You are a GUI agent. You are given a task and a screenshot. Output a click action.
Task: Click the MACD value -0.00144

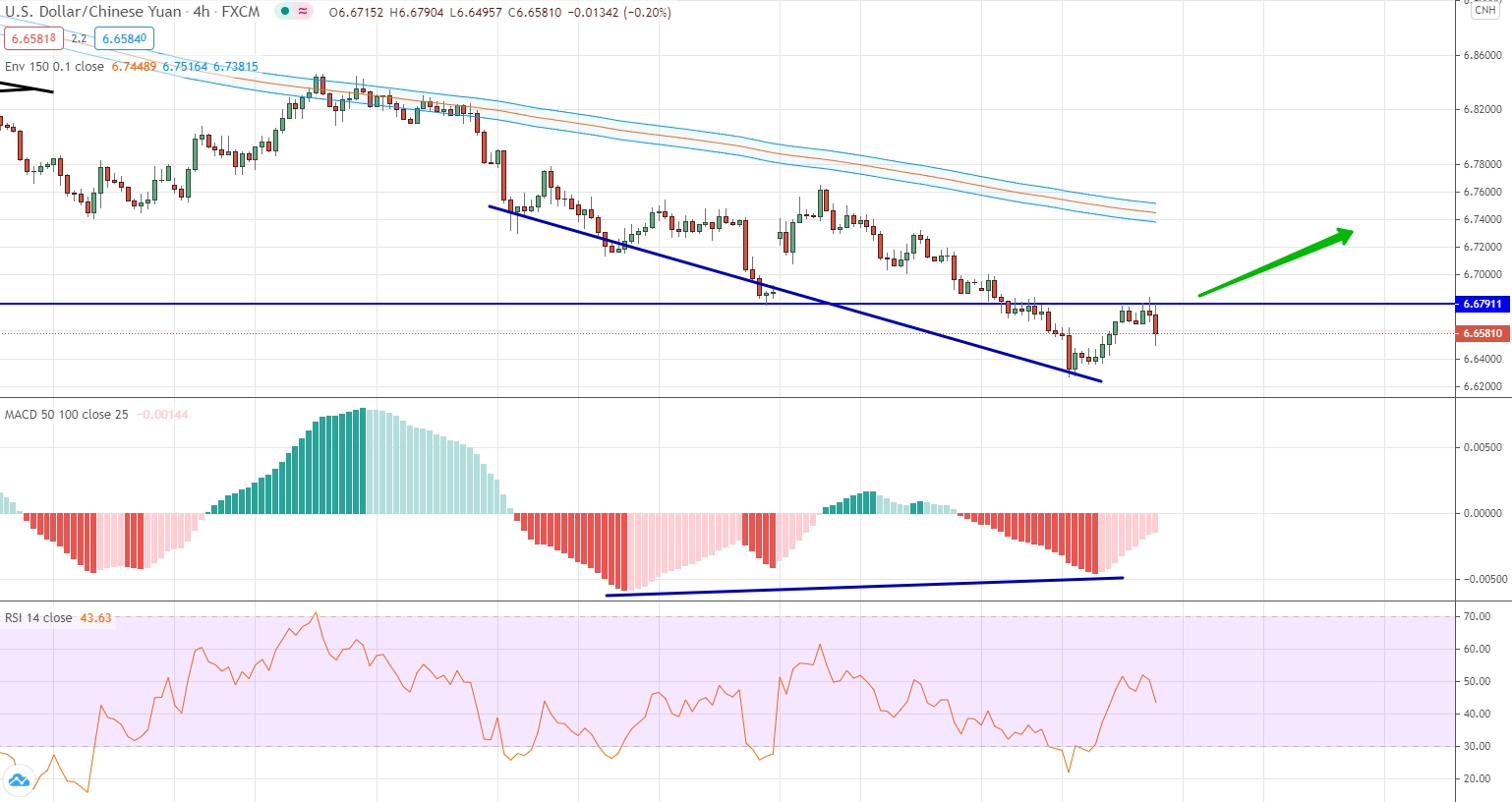tap(162, 414)
